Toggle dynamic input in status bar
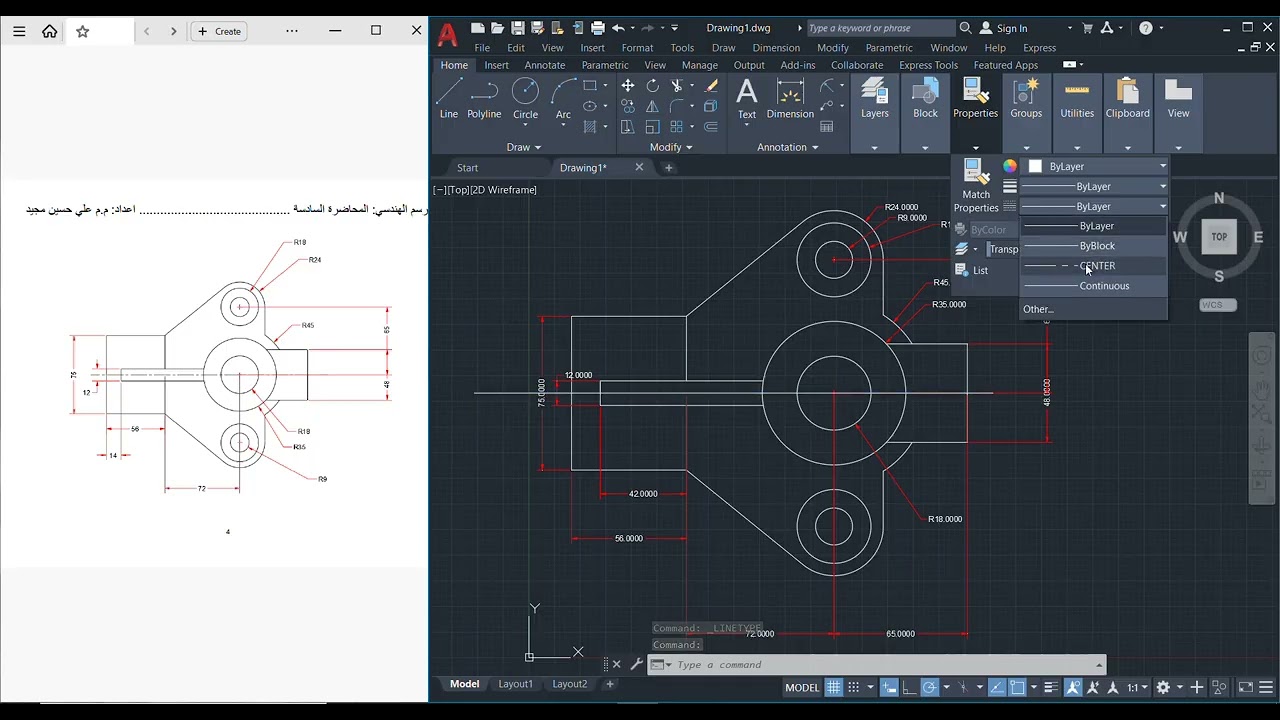Screen dimensions: 1280x720 (888, 687)
